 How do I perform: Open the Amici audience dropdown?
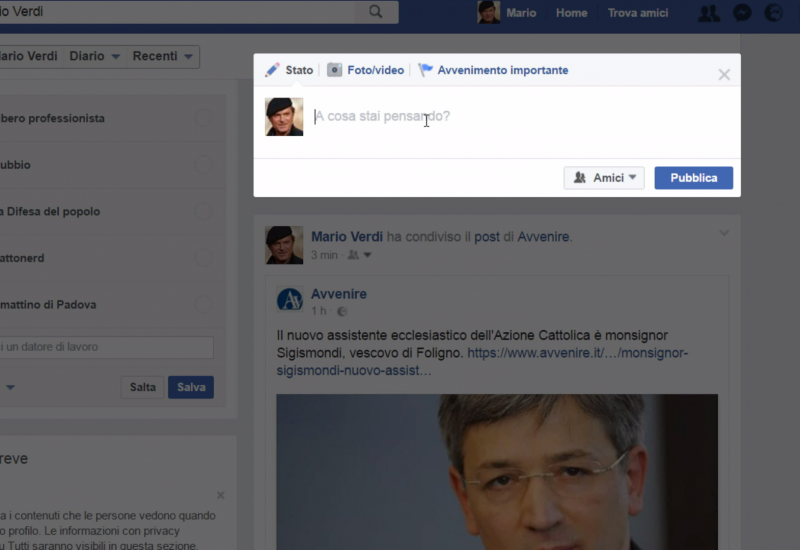point(604,178)
